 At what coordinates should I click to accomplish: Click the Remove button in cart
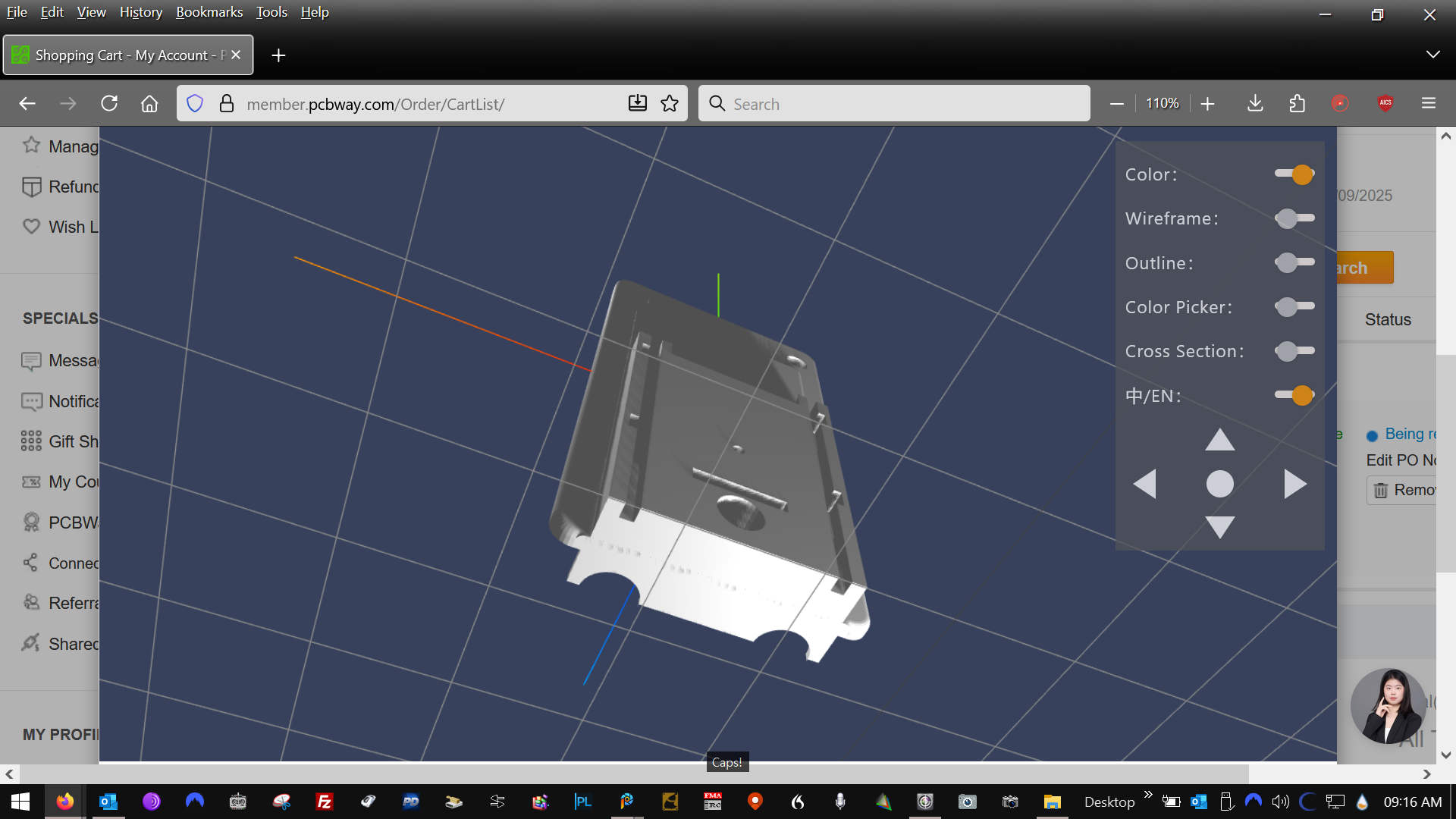point(1404,491)
